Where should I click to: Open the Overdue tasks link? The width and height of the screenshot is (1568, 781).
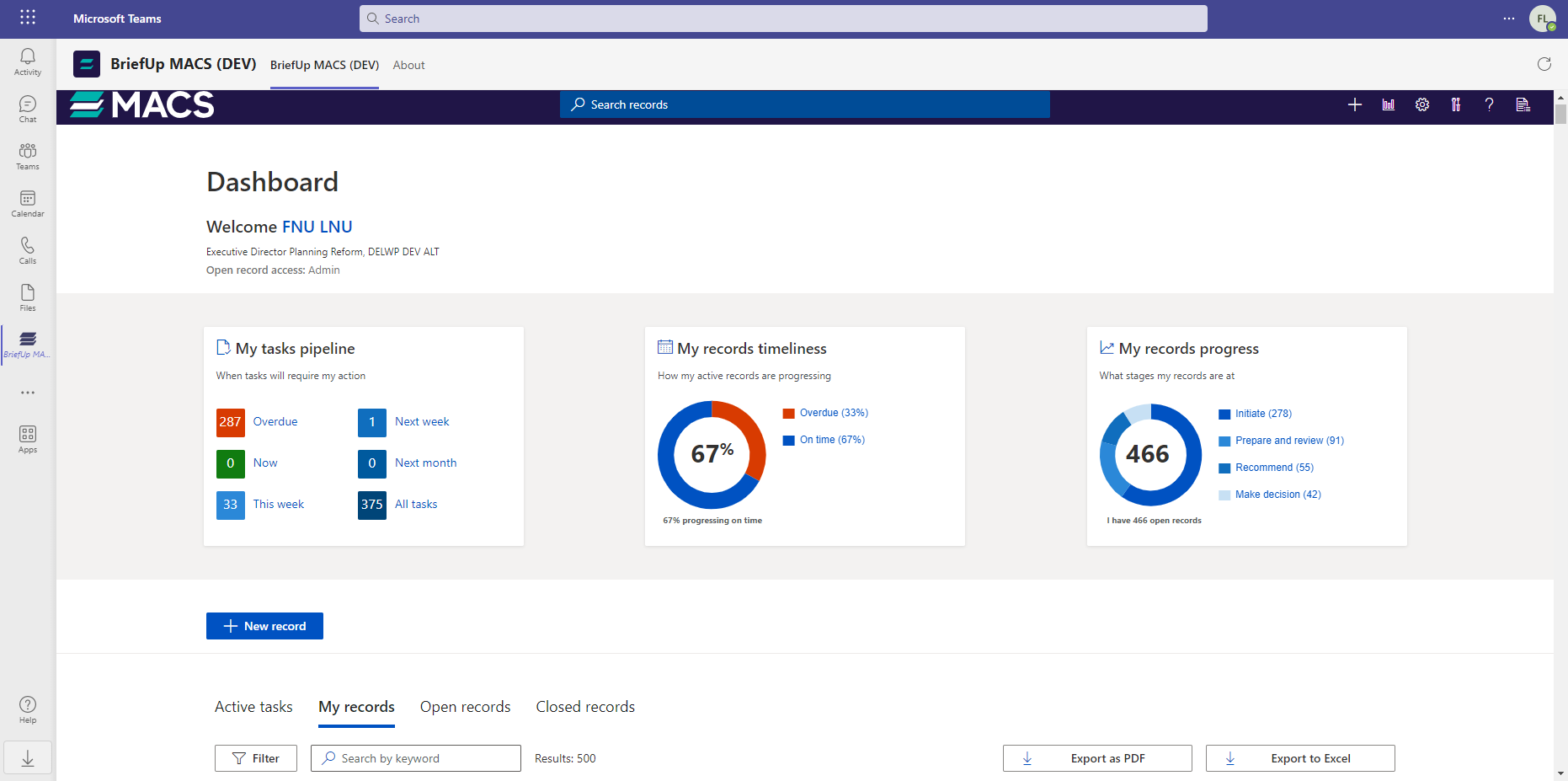(275, 421)
